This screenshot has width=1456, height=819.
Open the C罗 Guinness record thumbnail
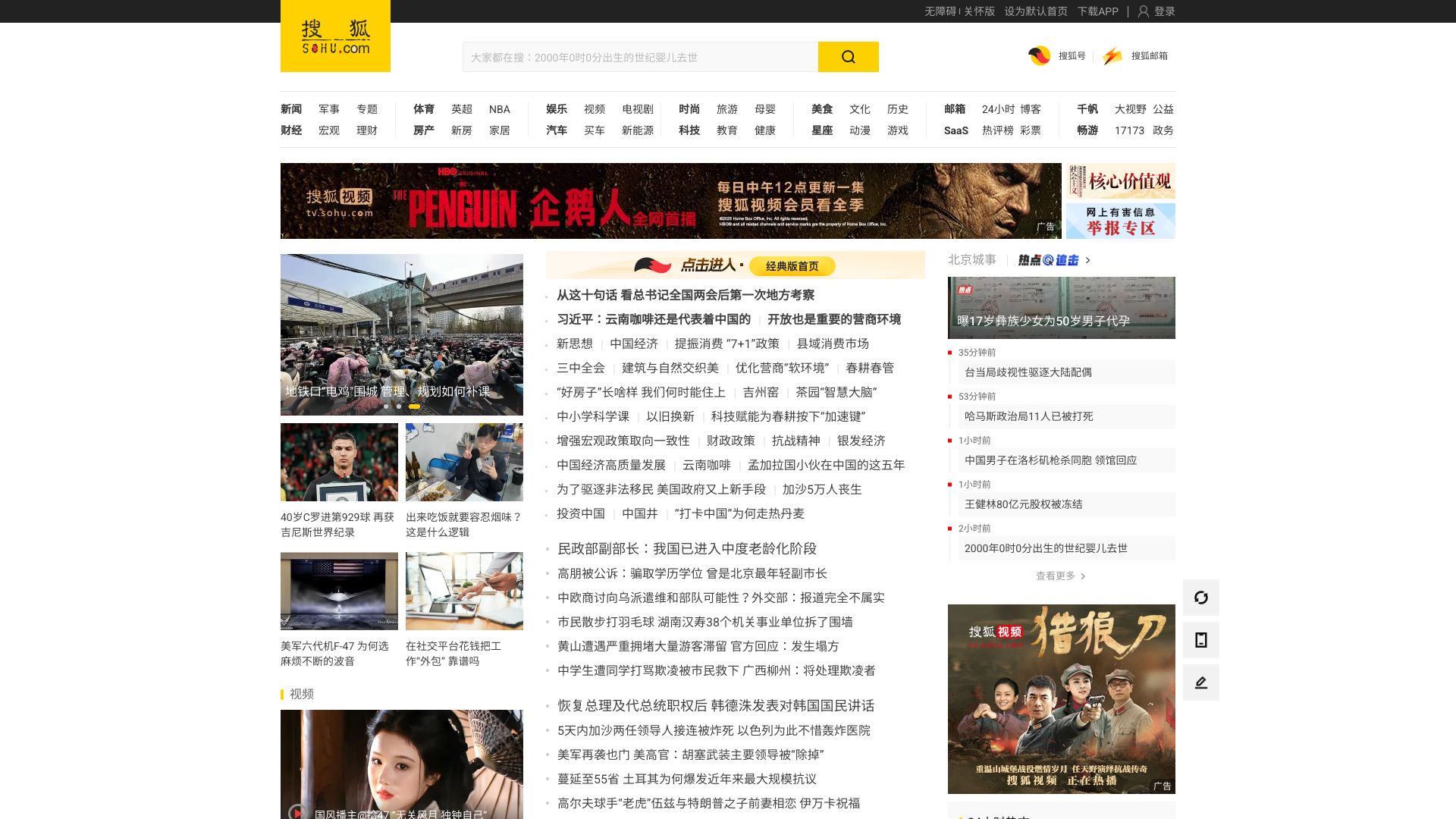click(x=339, y=462)
